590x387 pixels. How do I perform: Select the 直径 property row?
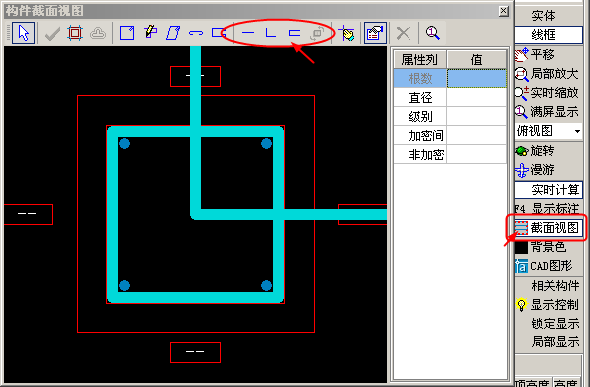point(450,98)
